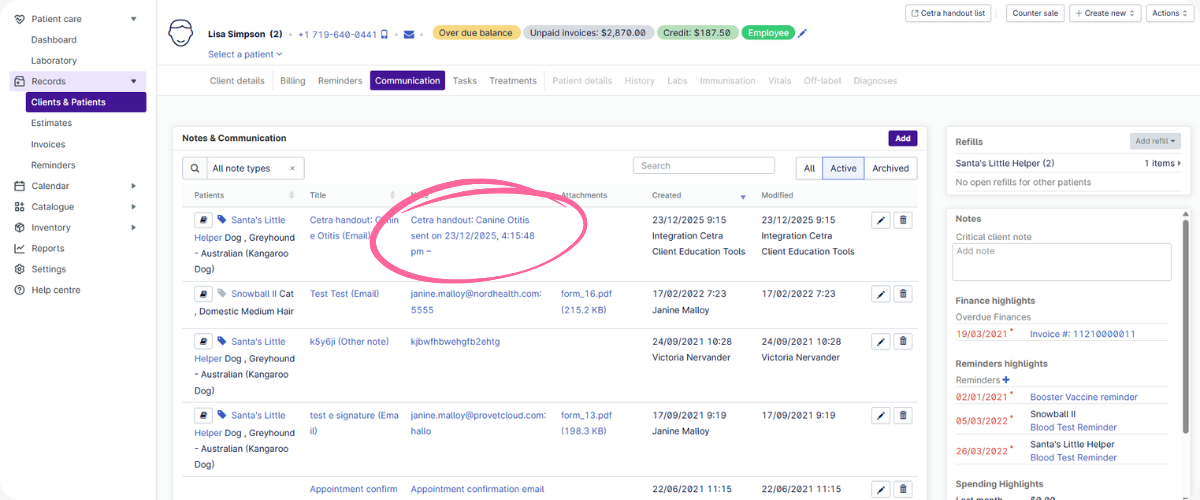
Task: Open the Create new dropdown
Action: (x=1105, y=13)
